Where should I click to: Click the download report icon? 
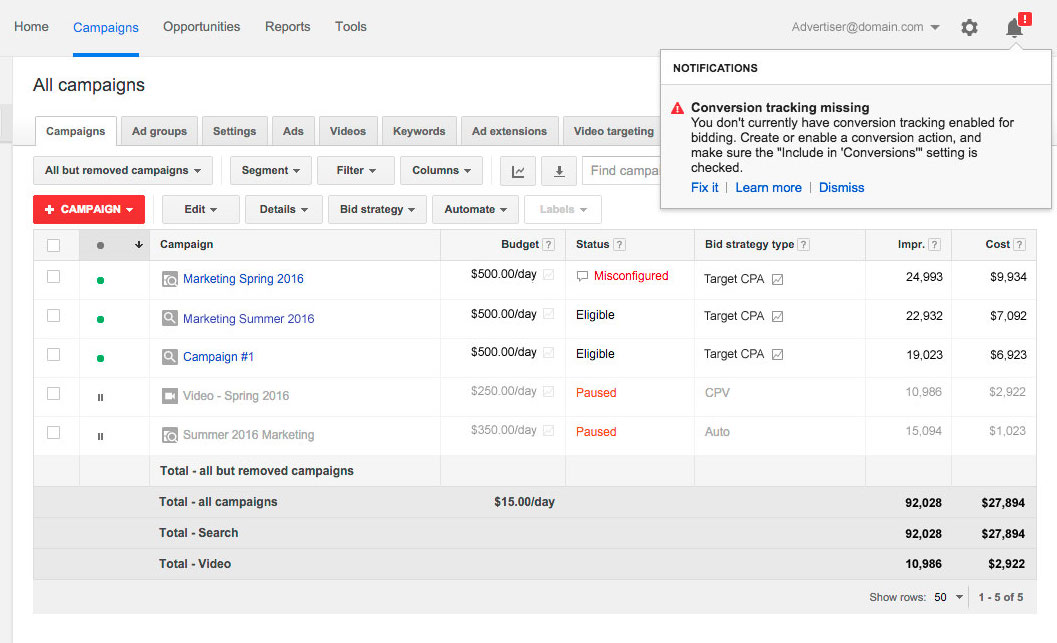pyautogui.click(x=559, y=171)
